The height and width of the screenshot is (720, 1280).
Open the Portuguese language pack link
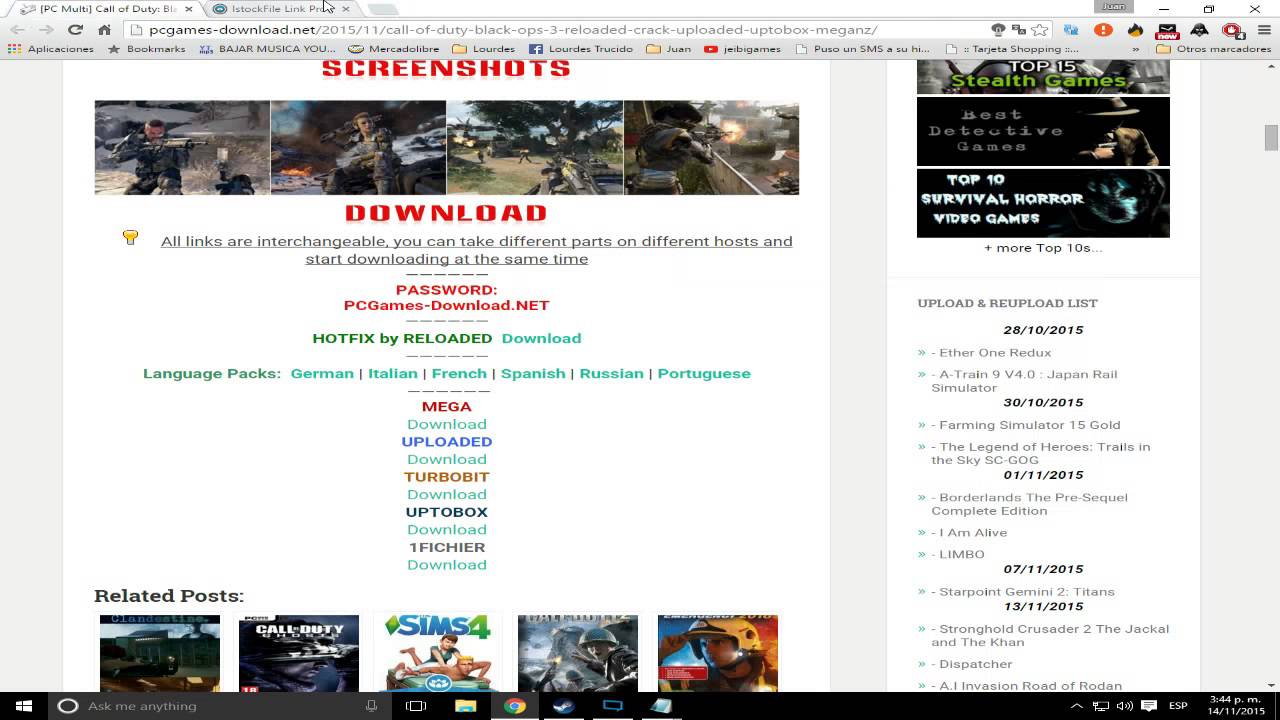point(704,373)
